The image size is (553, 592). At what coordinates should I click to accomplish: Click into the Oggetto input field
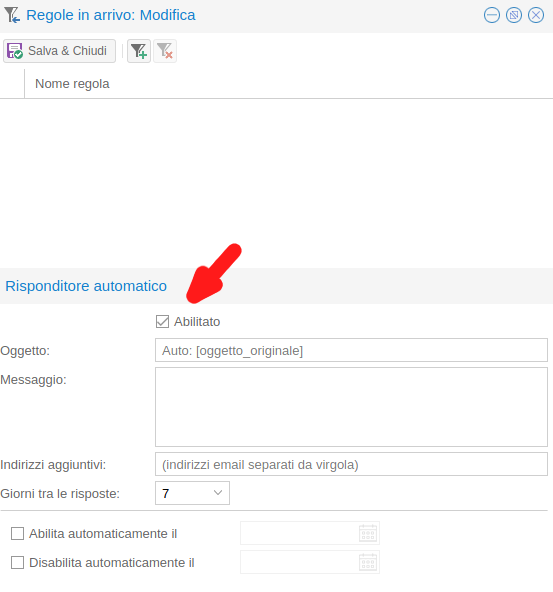[351, 350]
